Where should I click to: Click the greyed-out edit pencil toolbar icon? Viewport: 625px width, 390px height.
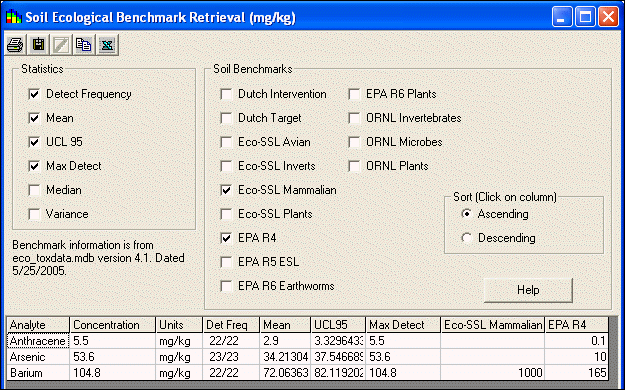(x=61, y=44)
